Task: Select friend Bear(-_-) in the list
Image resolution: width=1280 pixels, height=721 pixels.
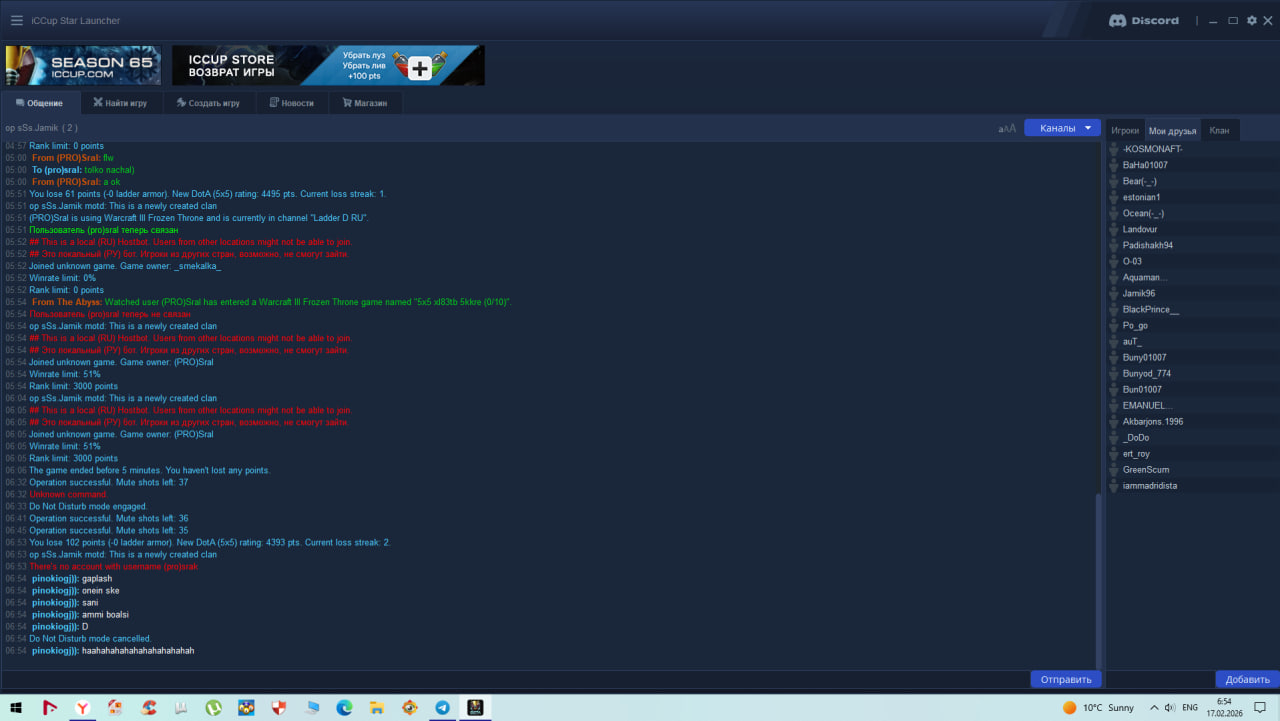Action: click(x=1192, y=181)
